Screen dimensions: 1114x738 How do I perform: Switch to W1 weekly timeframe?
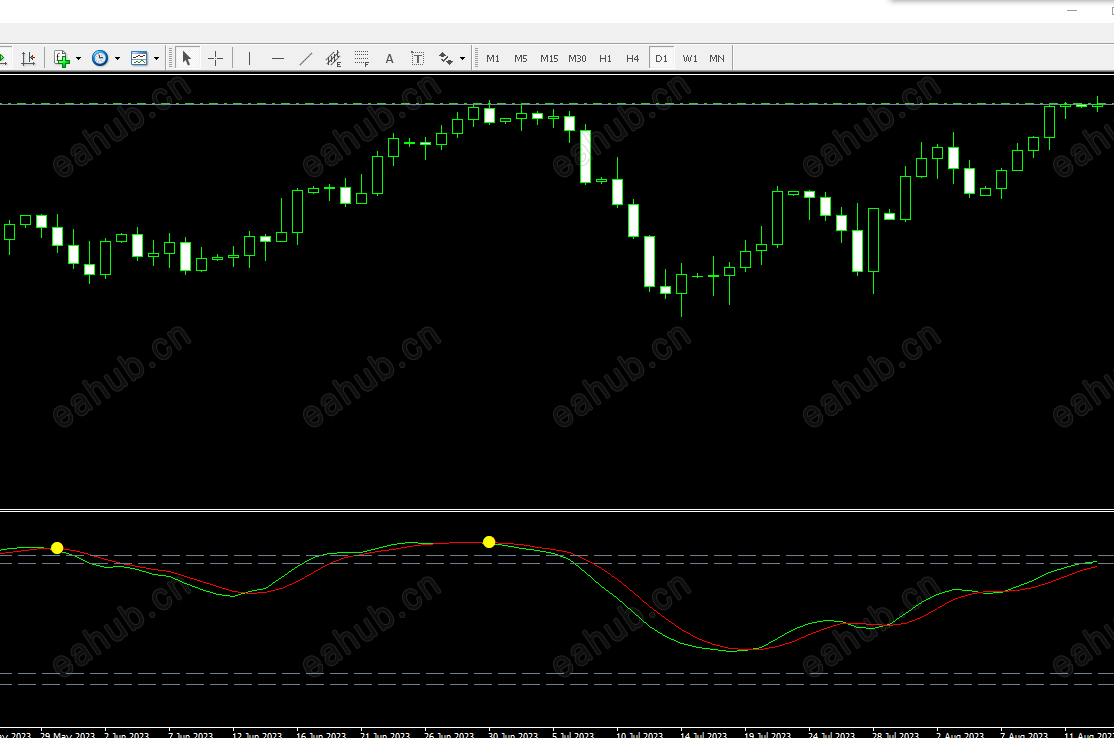click(x=690, y=58)
